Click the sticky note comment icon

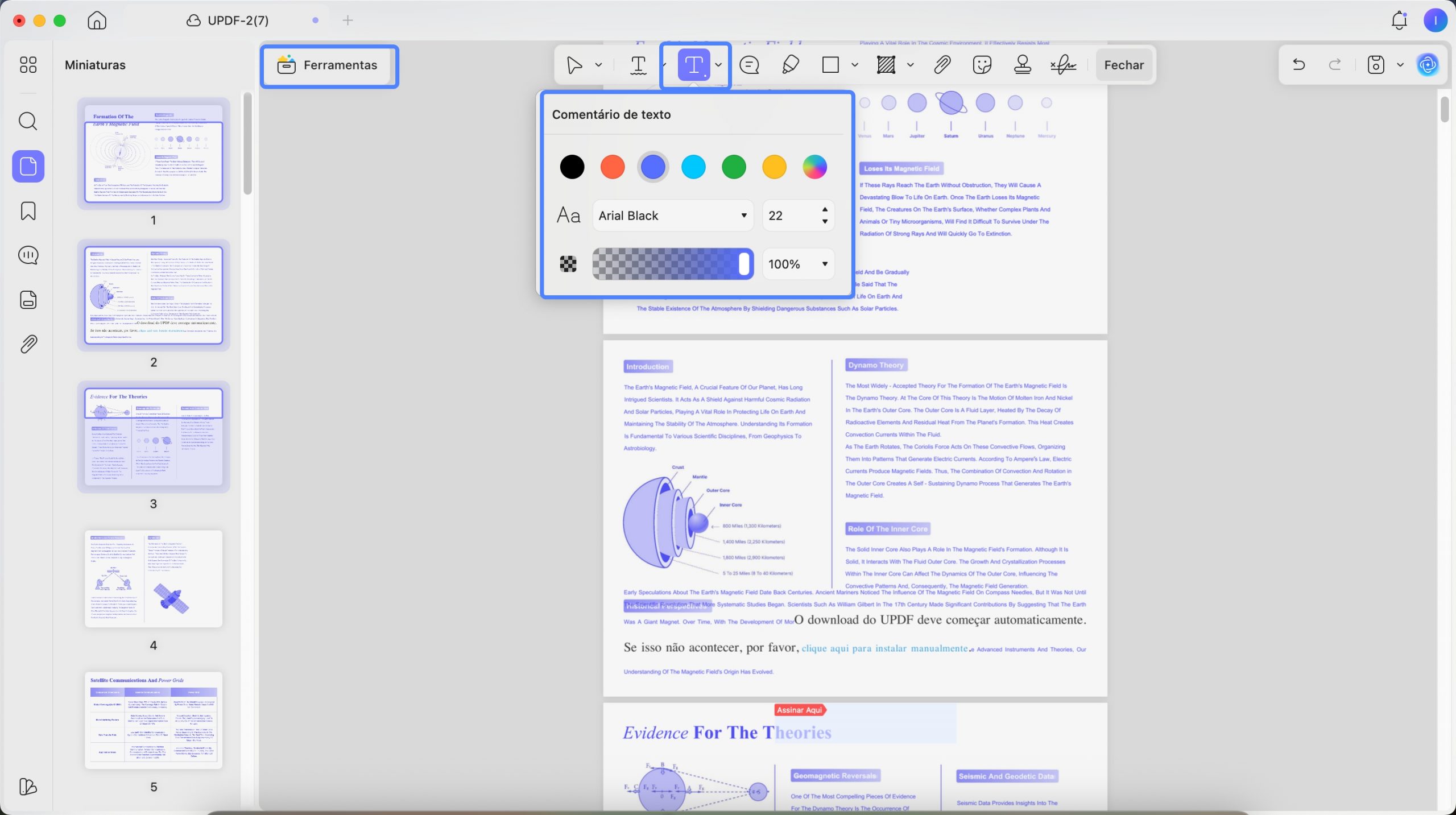(749, 65)
